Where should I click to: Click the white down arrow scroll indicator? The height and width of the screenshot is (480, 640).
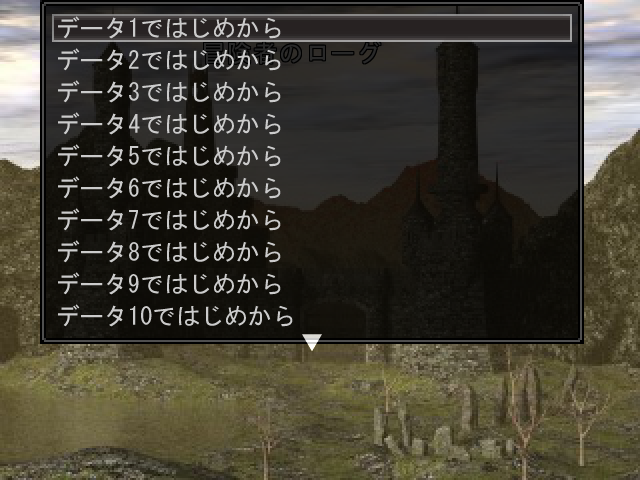[x=312, y=342]
